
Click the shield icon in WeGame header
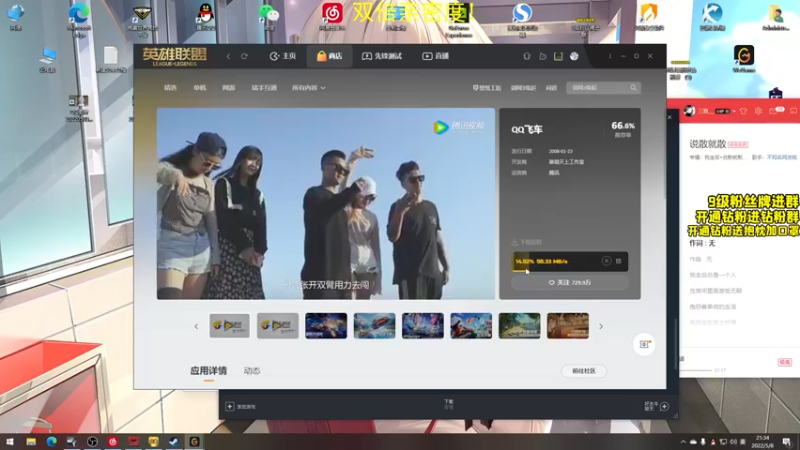[x=527, y=56]
